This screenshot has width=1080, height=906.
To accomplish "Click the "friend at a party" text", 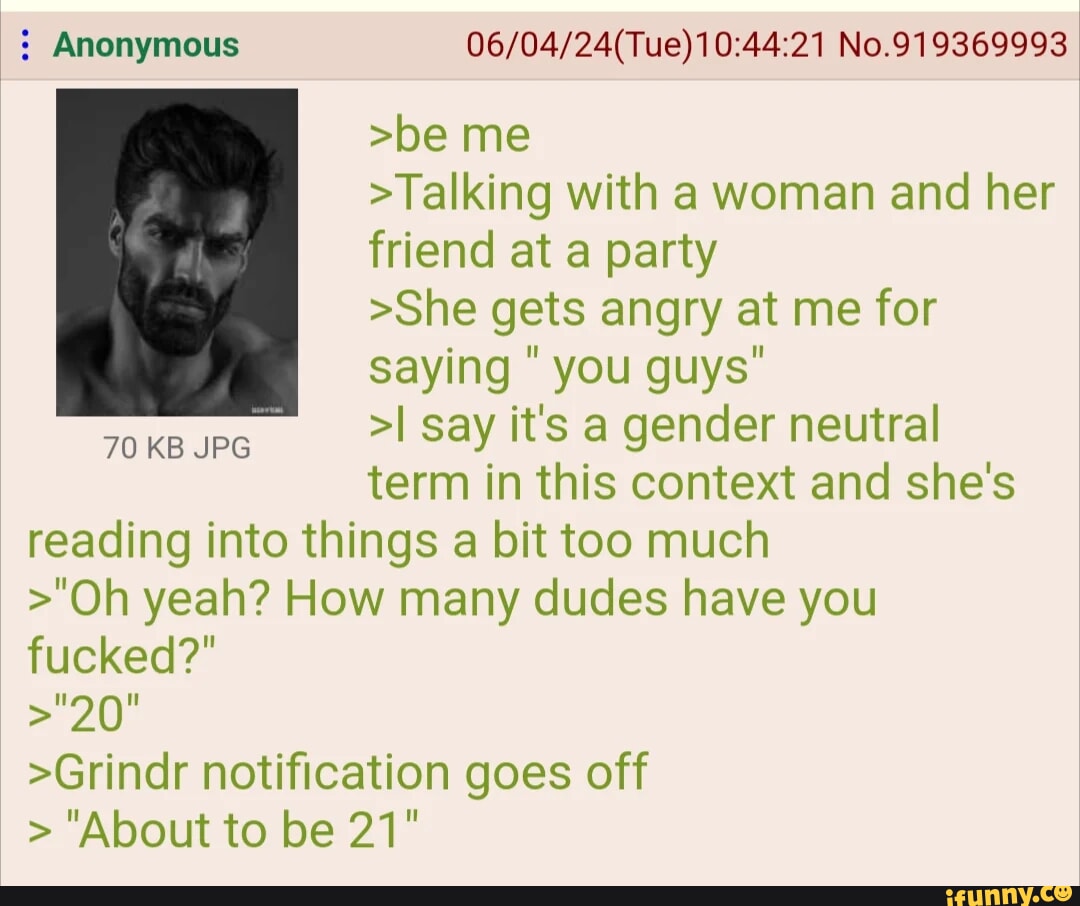I will click(x=543, y=251).
